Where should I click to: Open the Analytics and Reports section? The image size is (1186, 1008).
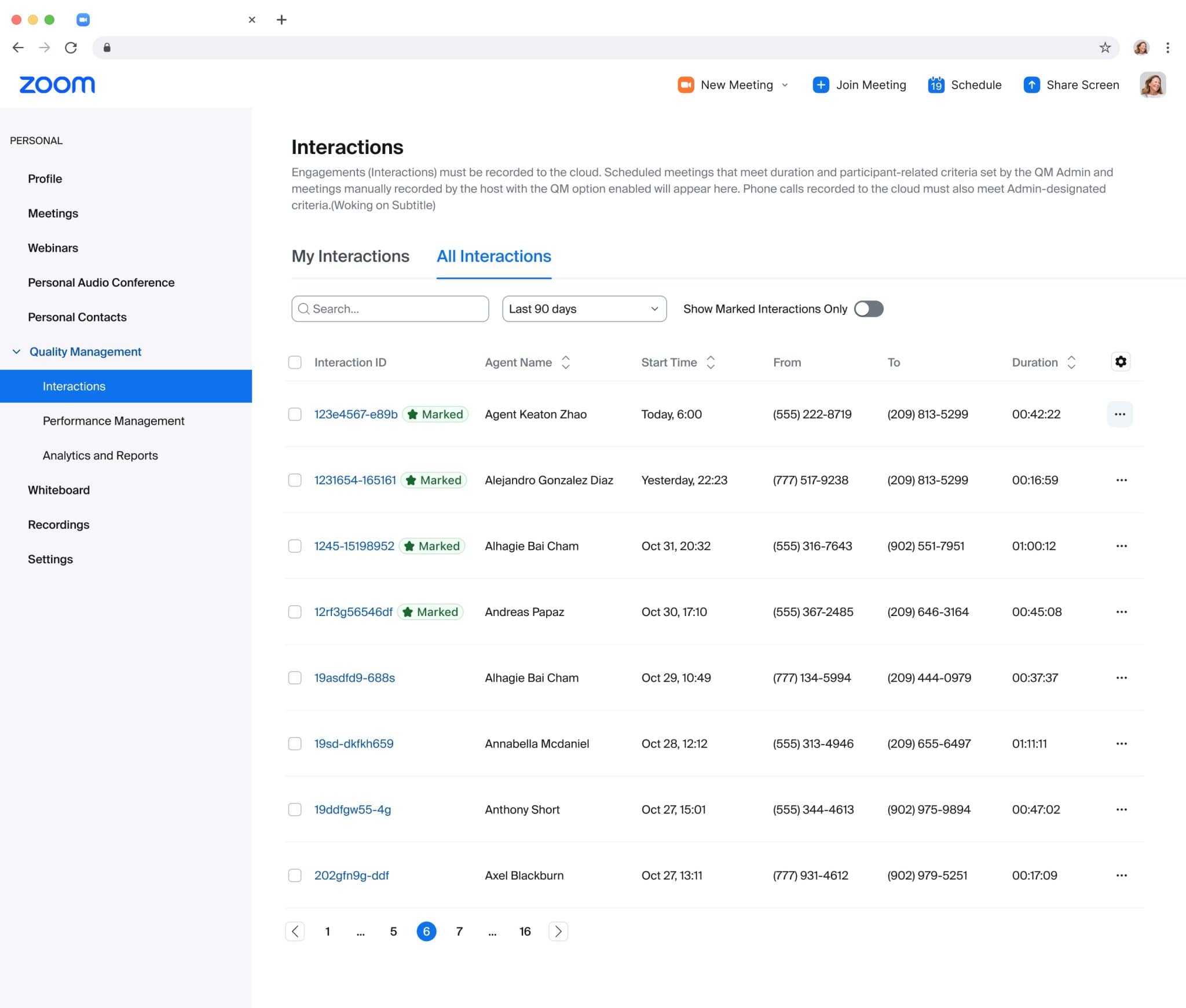(x=100, y=455)
